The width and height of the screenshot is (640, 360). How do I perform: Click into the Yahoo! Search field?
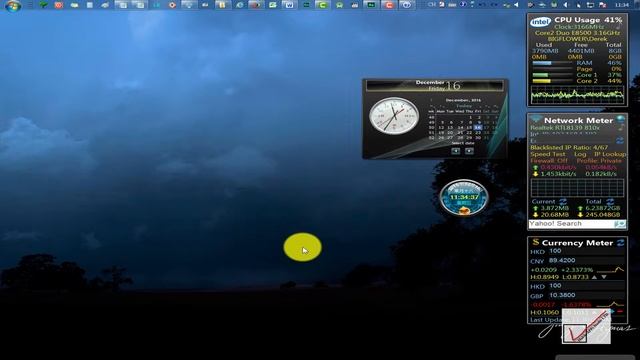pos(571,224)
